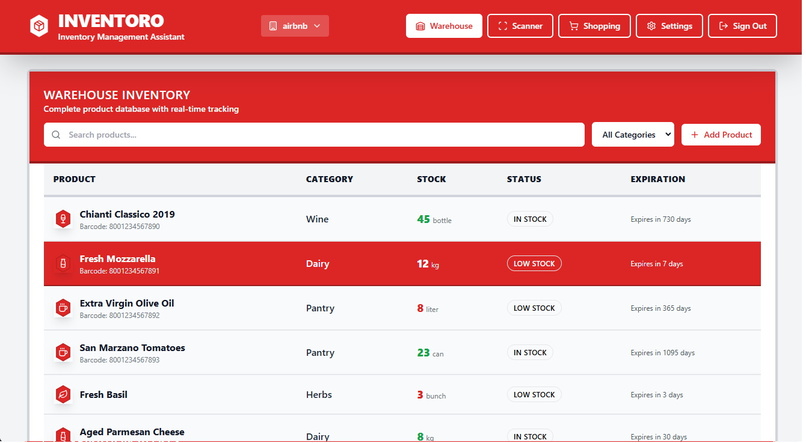The width and height of the screenshot is (806, 443).
Task: Click the PRODUCT column header
Action: click(75, 179)
